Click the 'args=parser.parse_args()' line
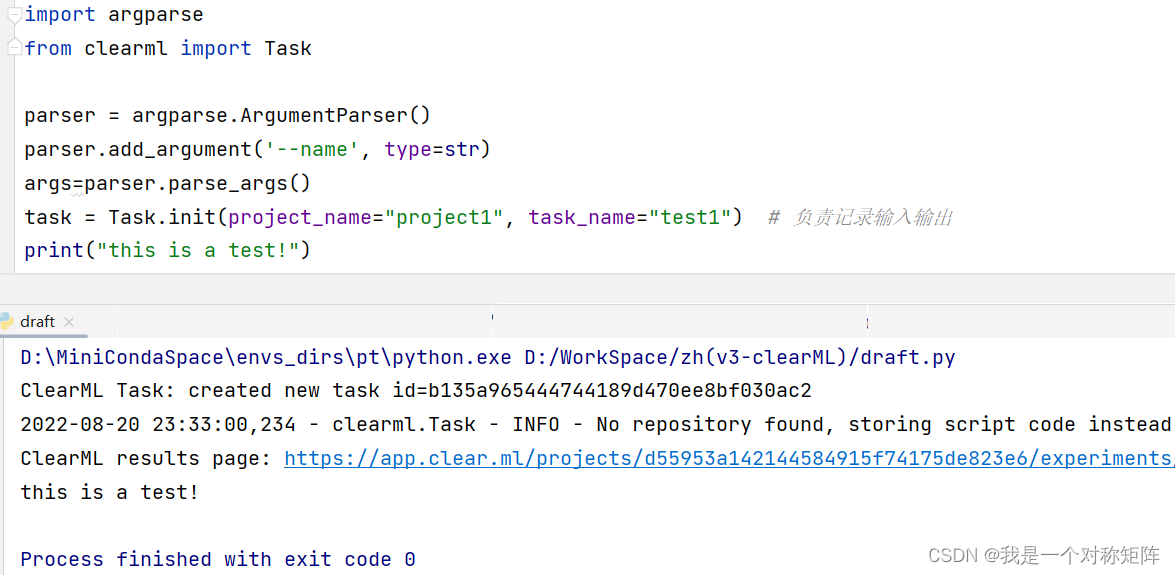Screen dimensions: 1175x575 [x=167, y=184]
